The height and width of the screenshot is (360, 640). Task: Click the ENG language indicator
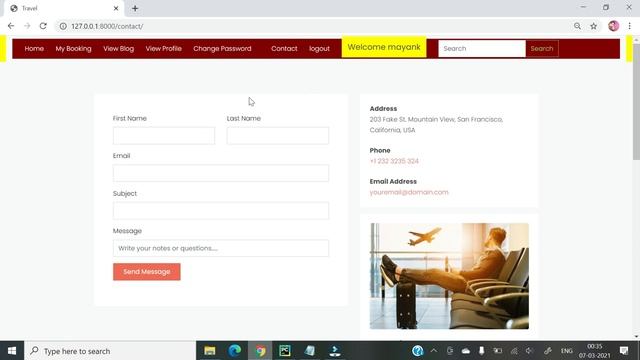click(x=567, y=351)
